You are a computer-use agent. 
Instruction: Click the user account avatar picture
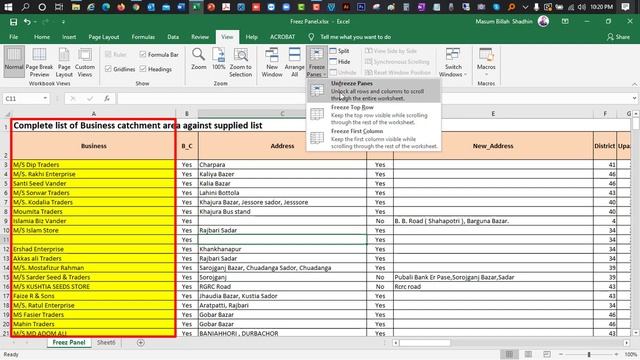coord(543,21)
